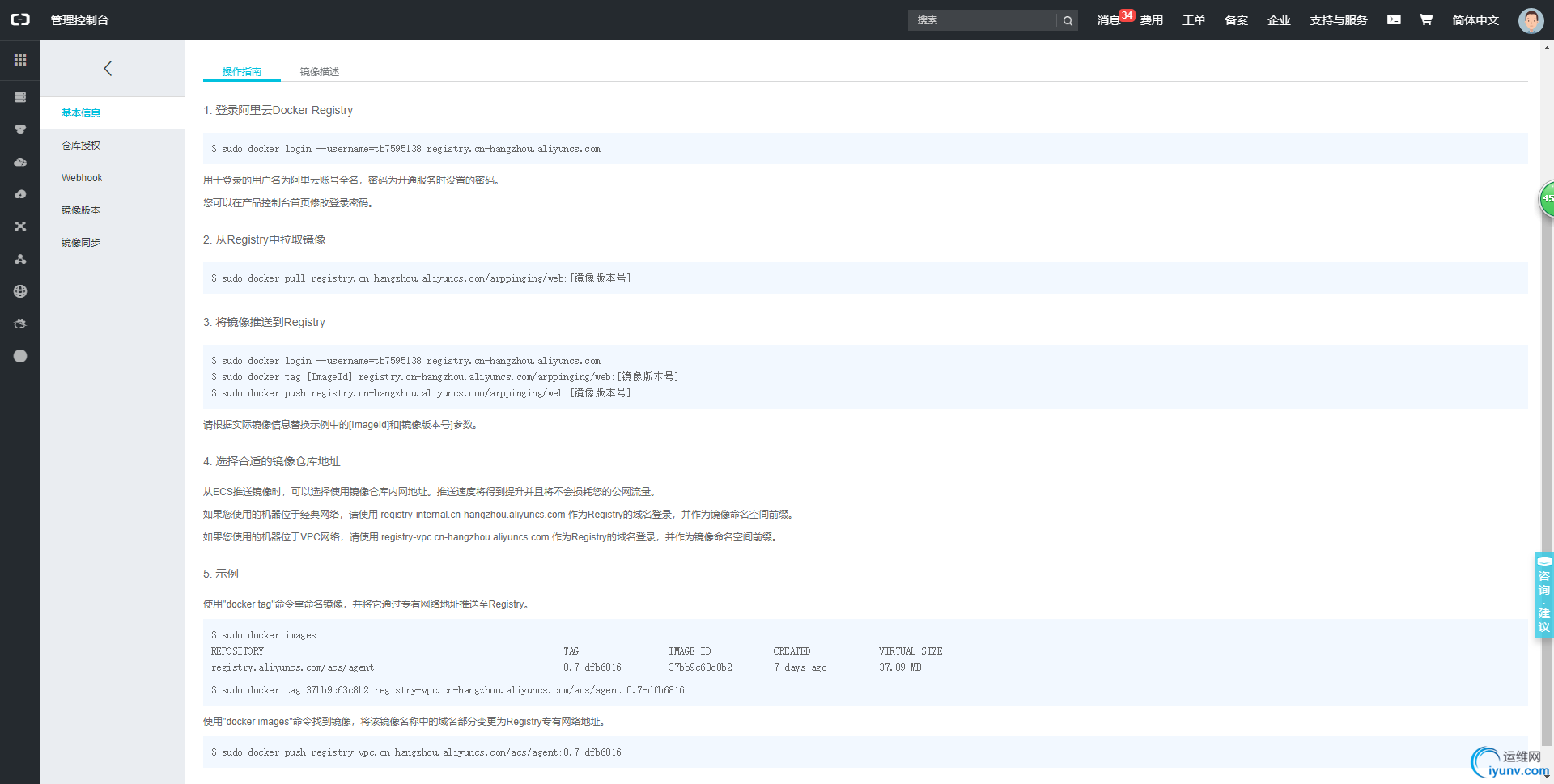Click heading 5. 示例
The height and width of the screenshot is (784, 1554).
[x=220, y=574]
